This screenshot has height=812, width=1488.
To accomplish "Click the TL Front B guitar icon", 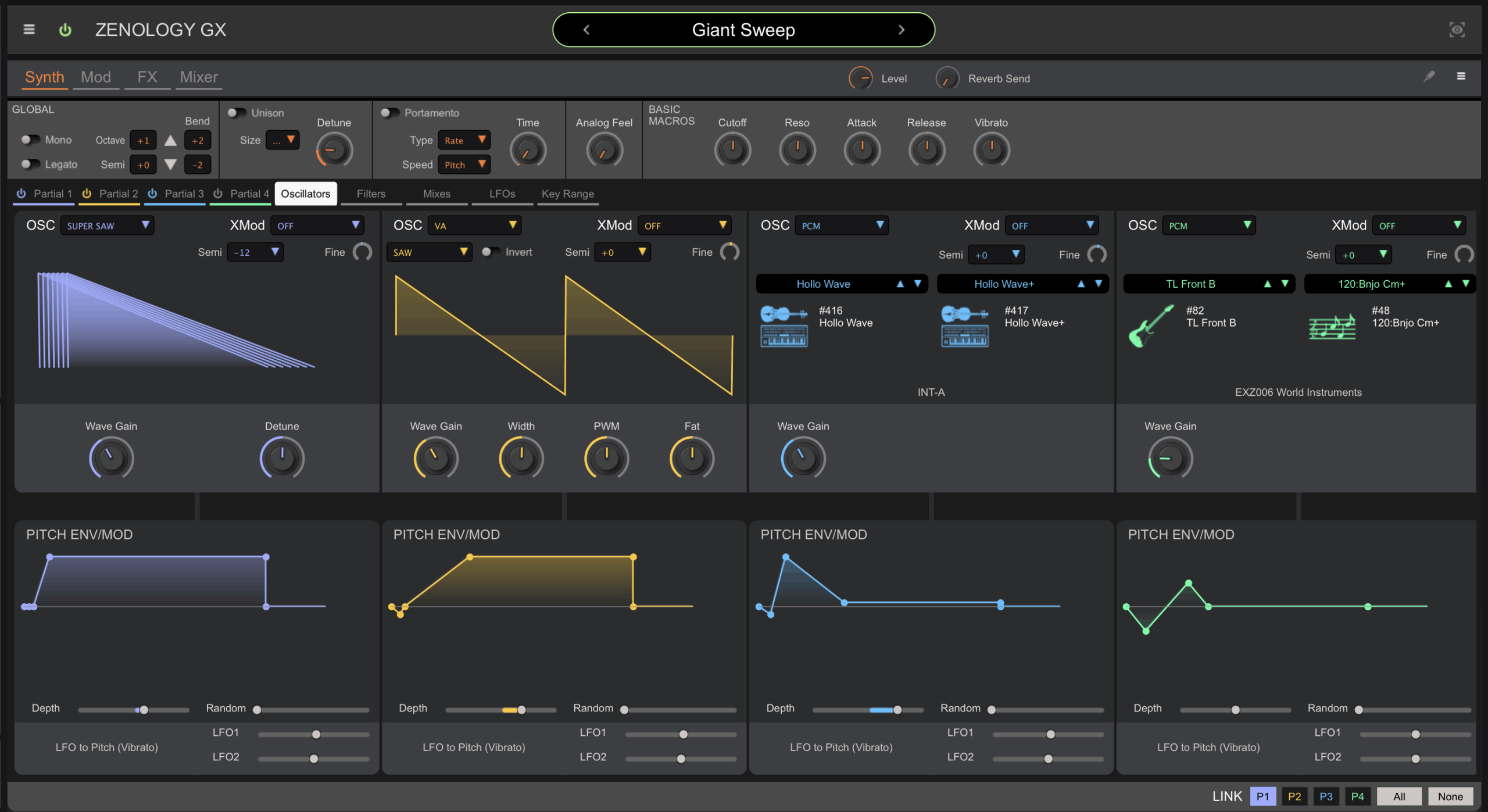I will tap(1151, 325).
